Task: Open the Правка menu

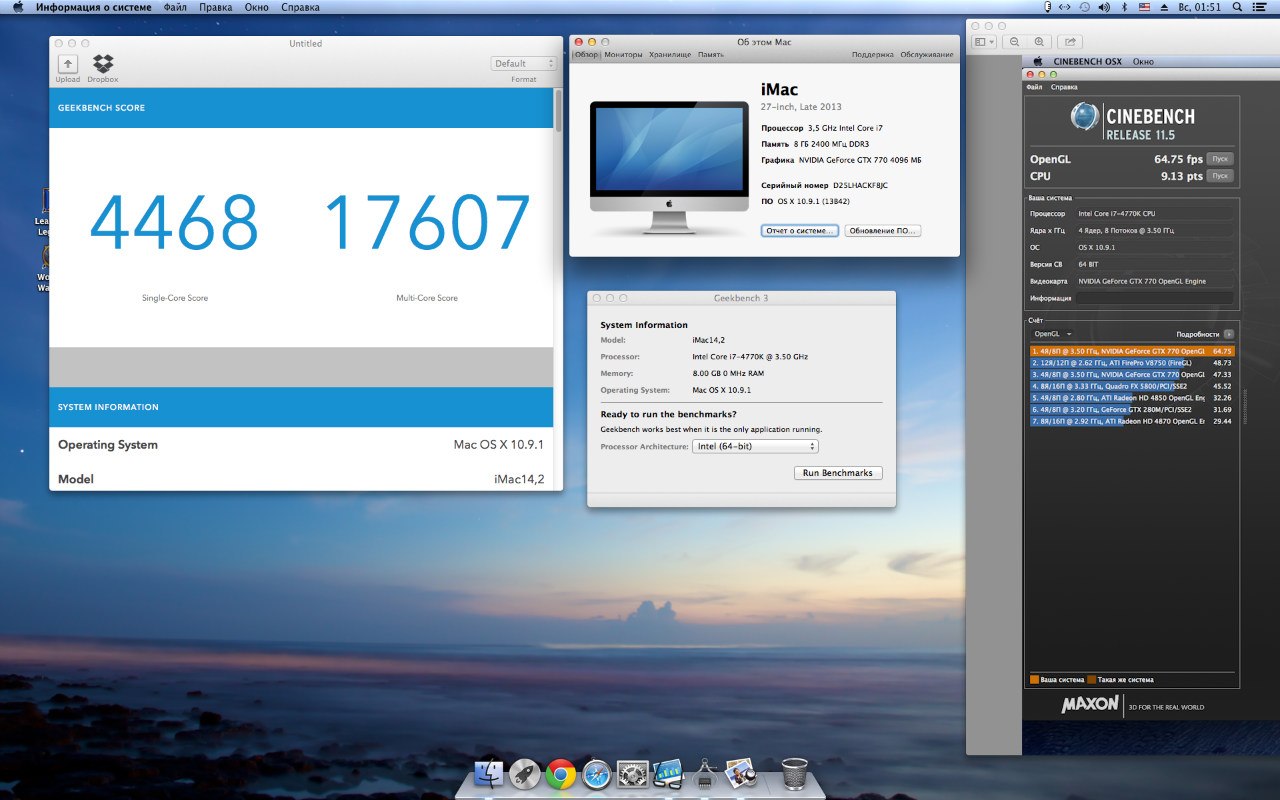Action: [216, 7]
